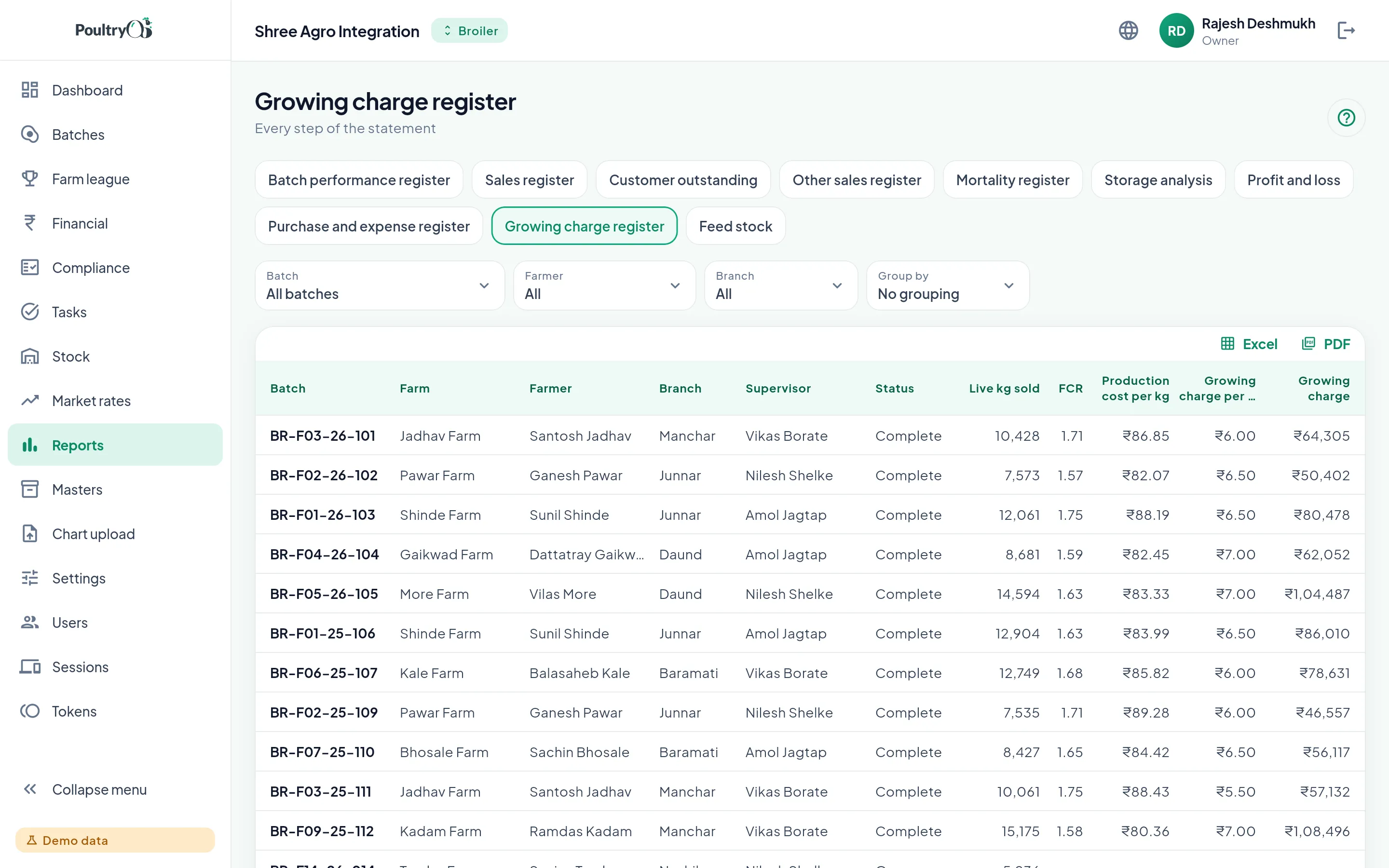Click the Demo data badge
Image resolution: width=1389 pixels, height=868 pixels.
tap(115, 840)
